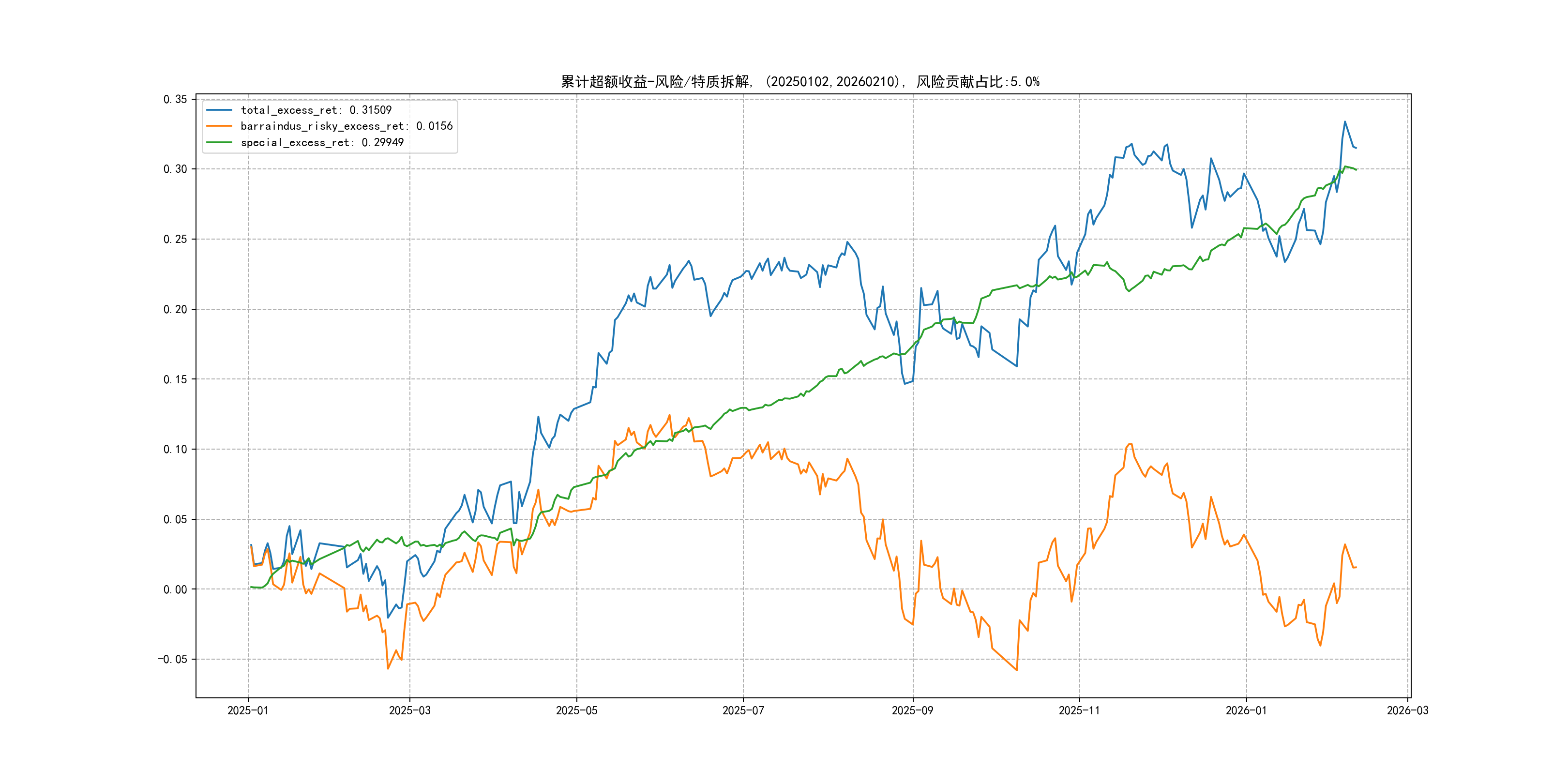Click the 2025-03 x-axis tick label
This screenshot has width=1568, height=784.
[409, 710]
